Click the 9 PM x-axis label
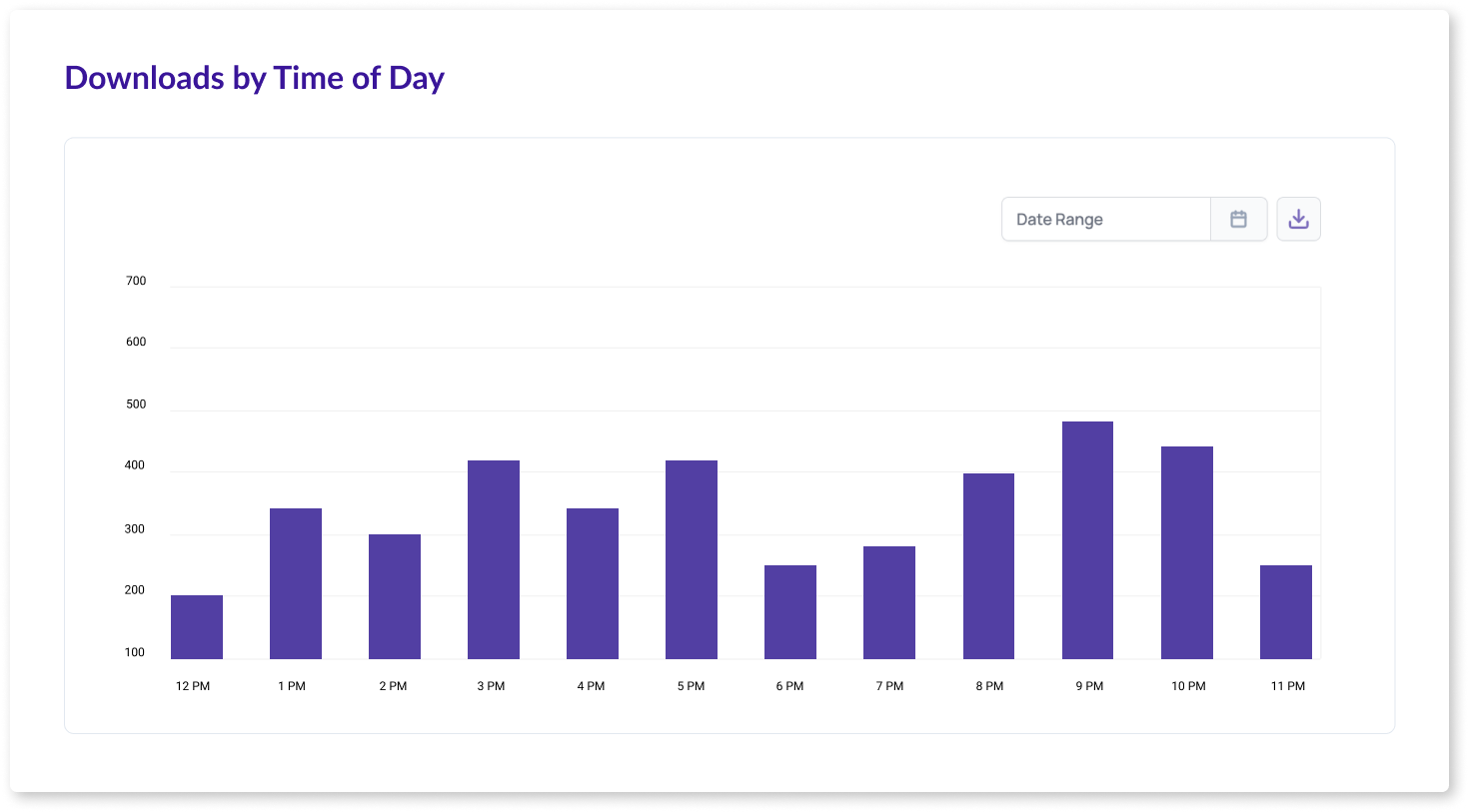 [1089, 686]
